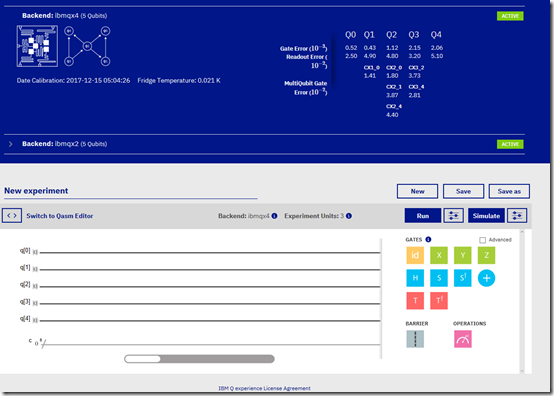Click the q[0] qubit line

click(210, 253)
